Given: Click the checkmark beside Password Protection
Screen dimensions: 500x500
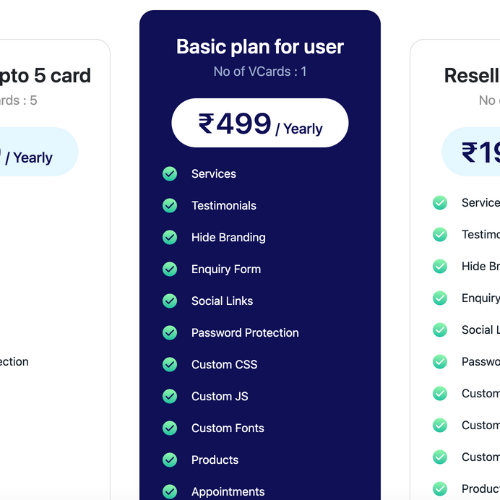Looking at the screenshot, I should [170, 333].
